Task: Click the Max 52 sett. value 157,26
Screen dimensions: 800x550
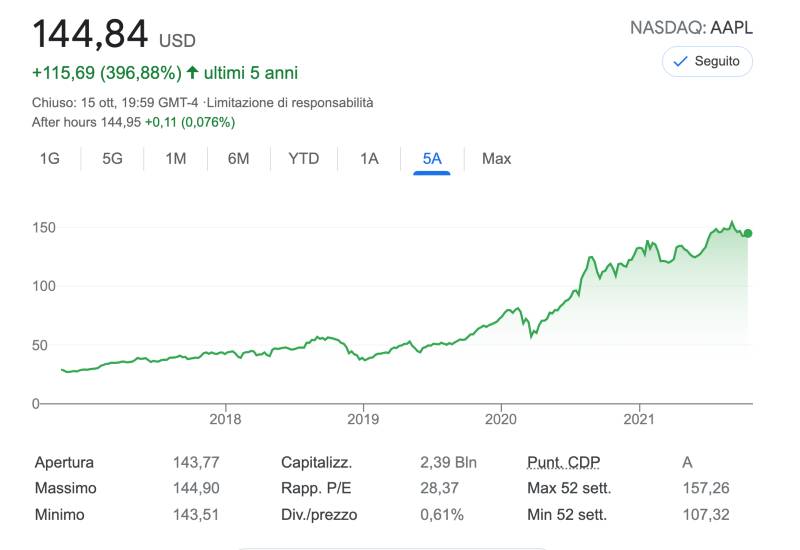Action: coord(706,488)
